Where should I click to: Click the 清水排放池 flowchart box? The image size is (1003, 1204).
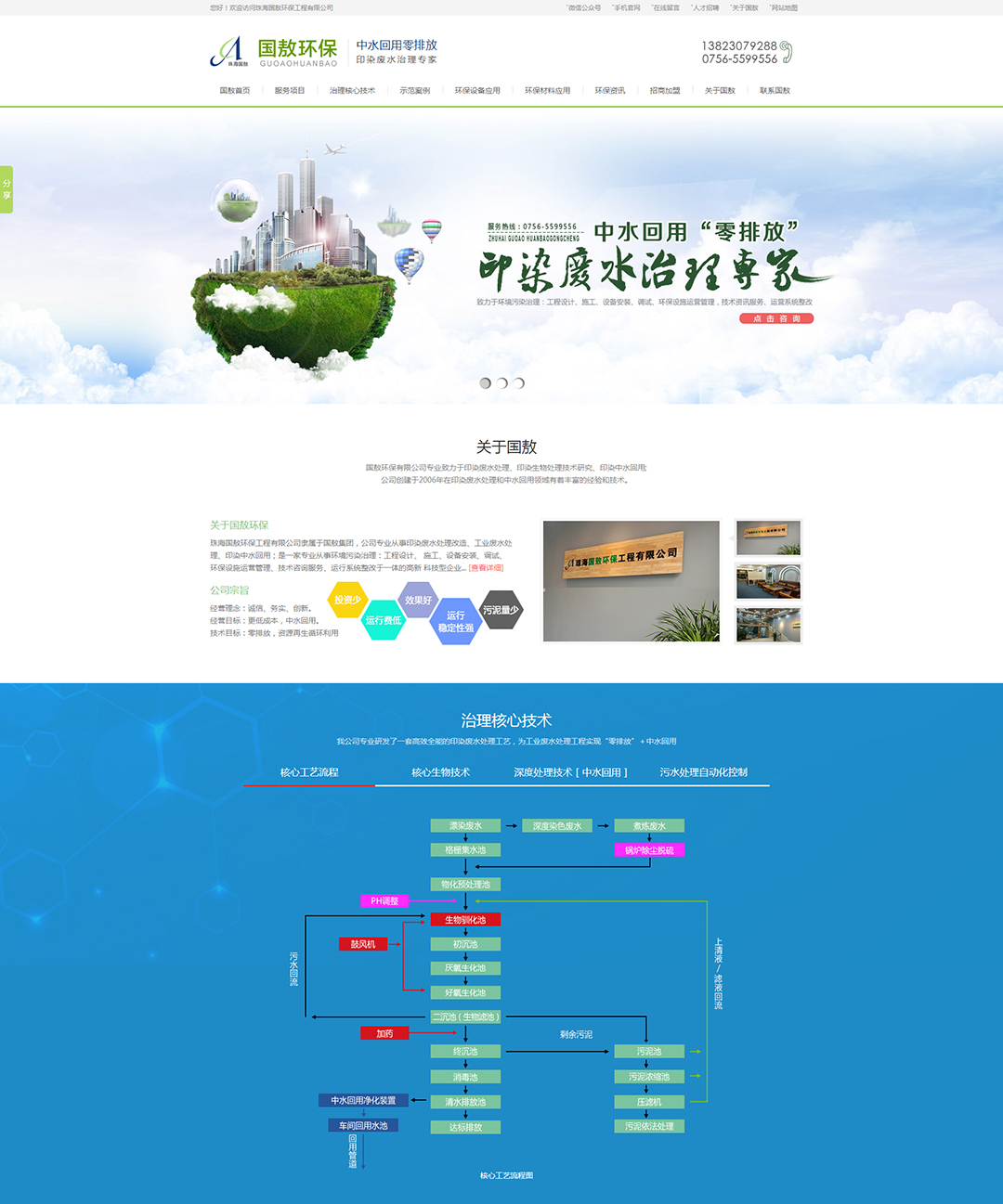pos(465,1103)
